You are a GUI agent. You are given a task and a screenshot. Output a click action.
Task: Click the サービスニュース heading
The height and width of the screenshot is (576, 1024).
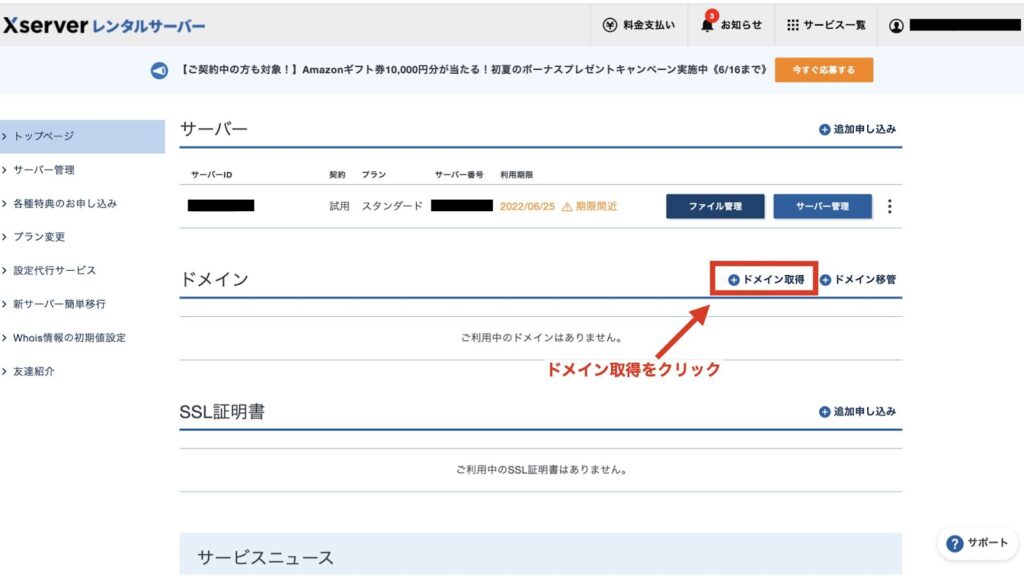pos(265,558)
